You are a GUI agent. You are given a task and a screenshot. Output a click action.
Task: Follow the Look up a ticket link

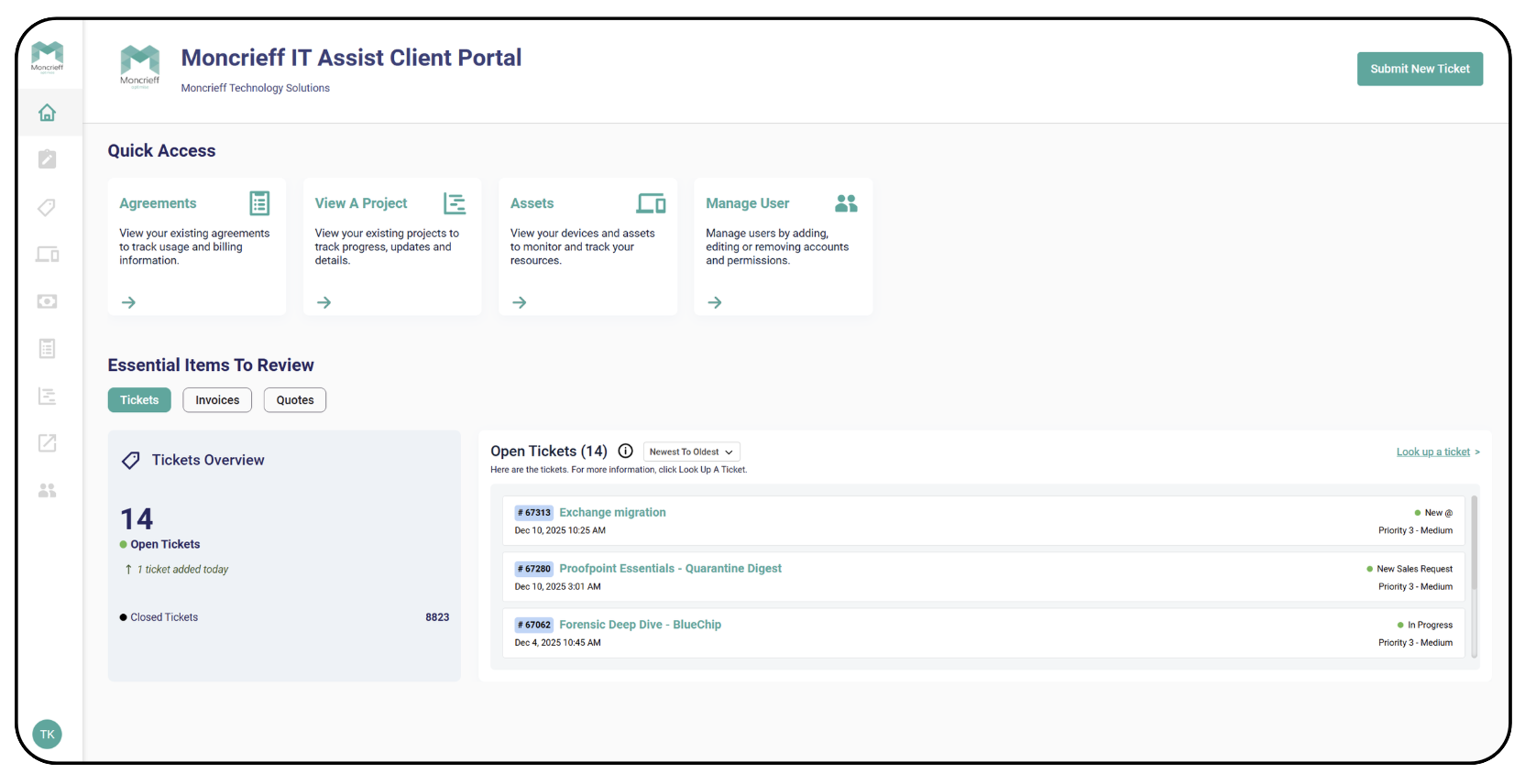[x=1432, y=452]
